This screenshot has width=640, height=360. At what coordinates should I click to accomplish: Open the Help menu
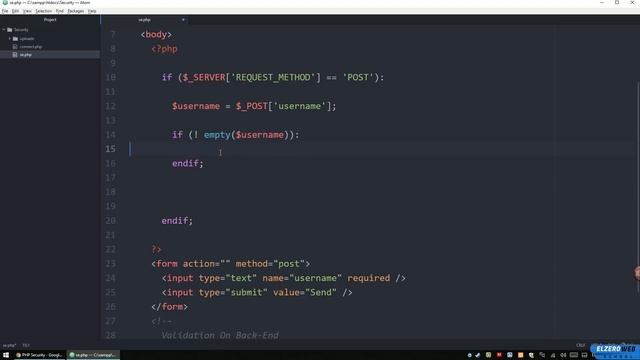coord(92,11)
